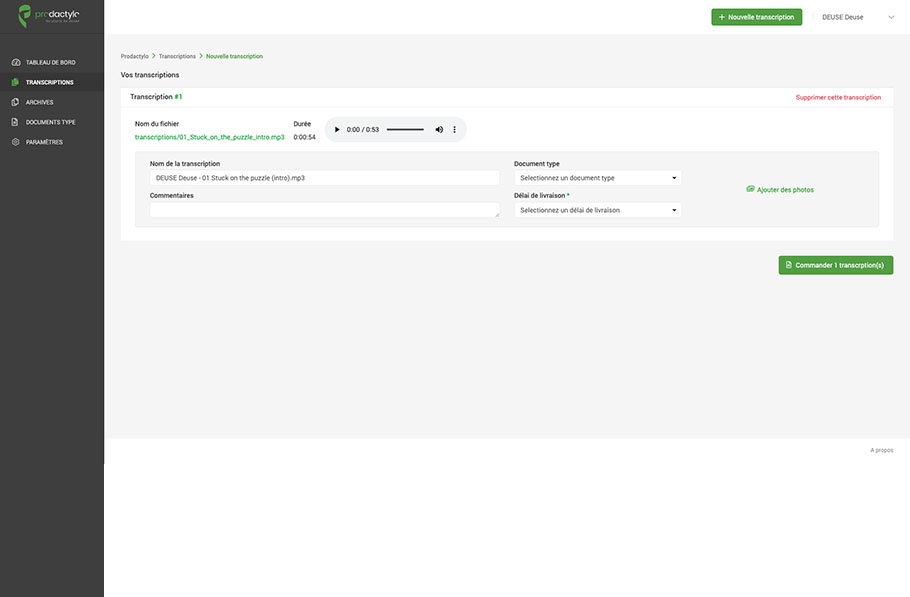Image resolution: width=910 pixels, height=597 pixels.
Task: Open audio player more options menu
Action: coord(455,130)
